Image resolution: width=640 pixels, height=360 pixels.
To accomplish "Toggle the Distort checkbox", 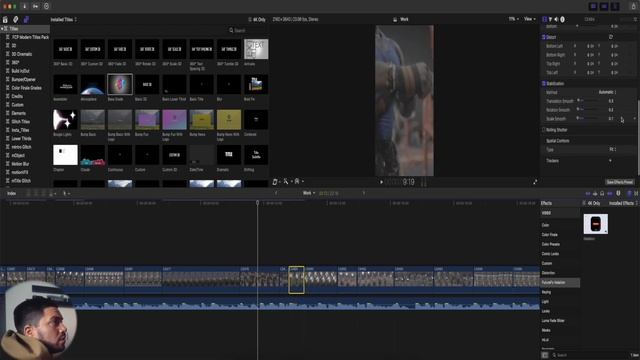I will [x=544, y=37].
